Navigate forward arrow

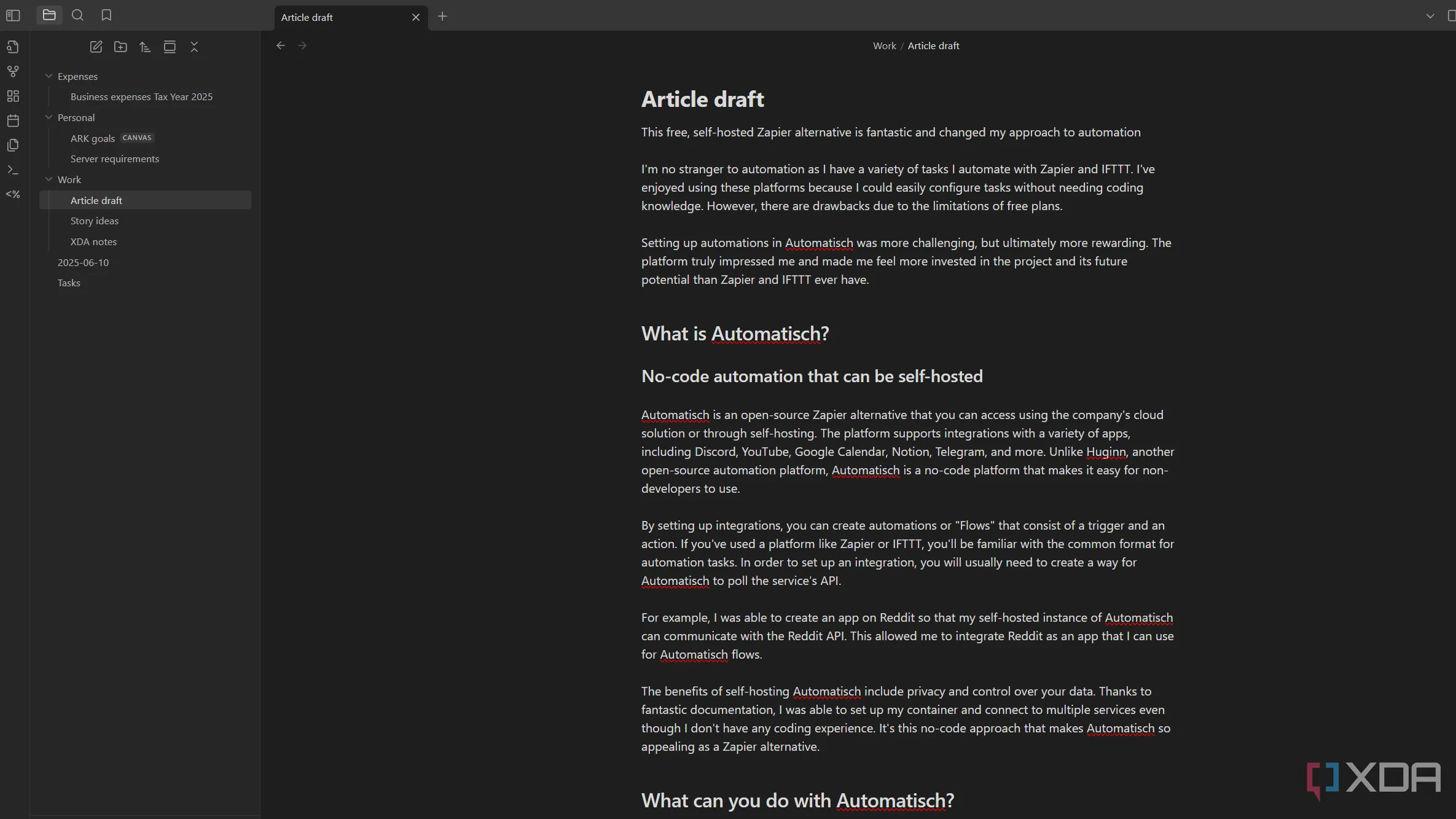(x=302, y=45)
